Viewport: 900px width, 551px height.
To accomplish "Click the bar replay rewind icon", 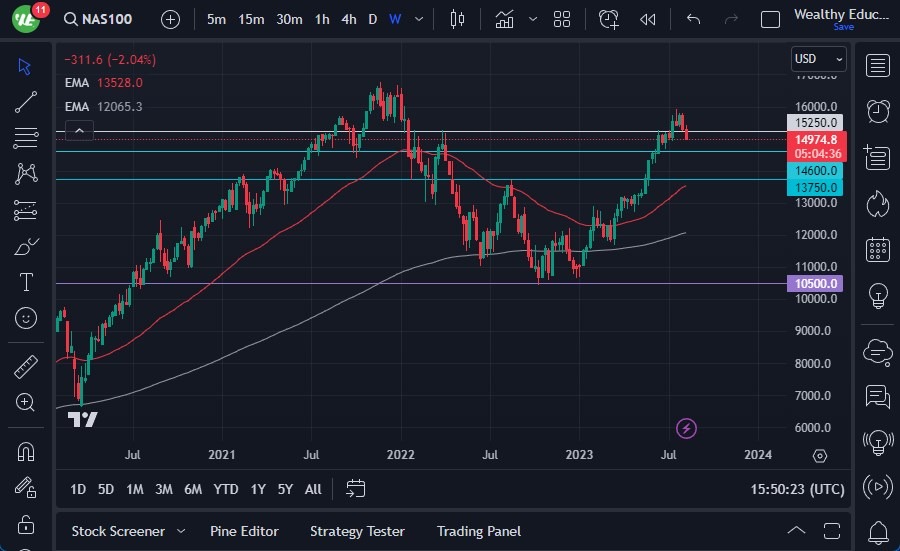I will 648,19.
